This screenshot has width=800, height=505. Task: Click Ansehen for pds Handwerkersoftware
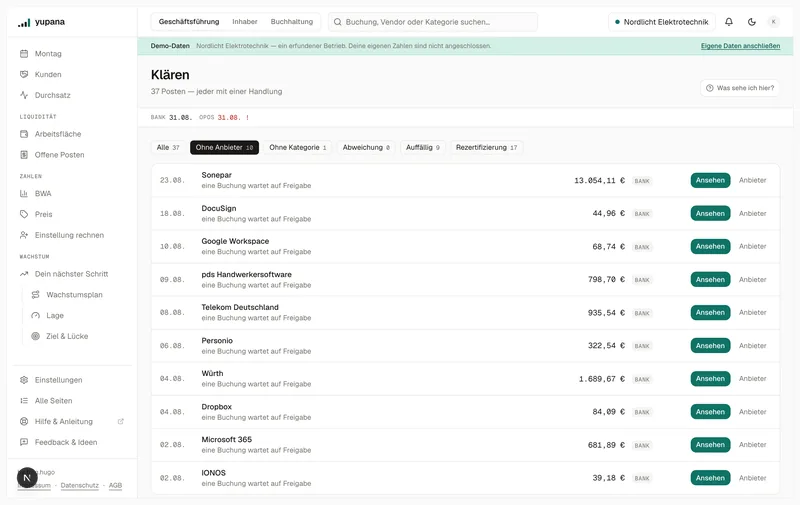coord(710,280)
